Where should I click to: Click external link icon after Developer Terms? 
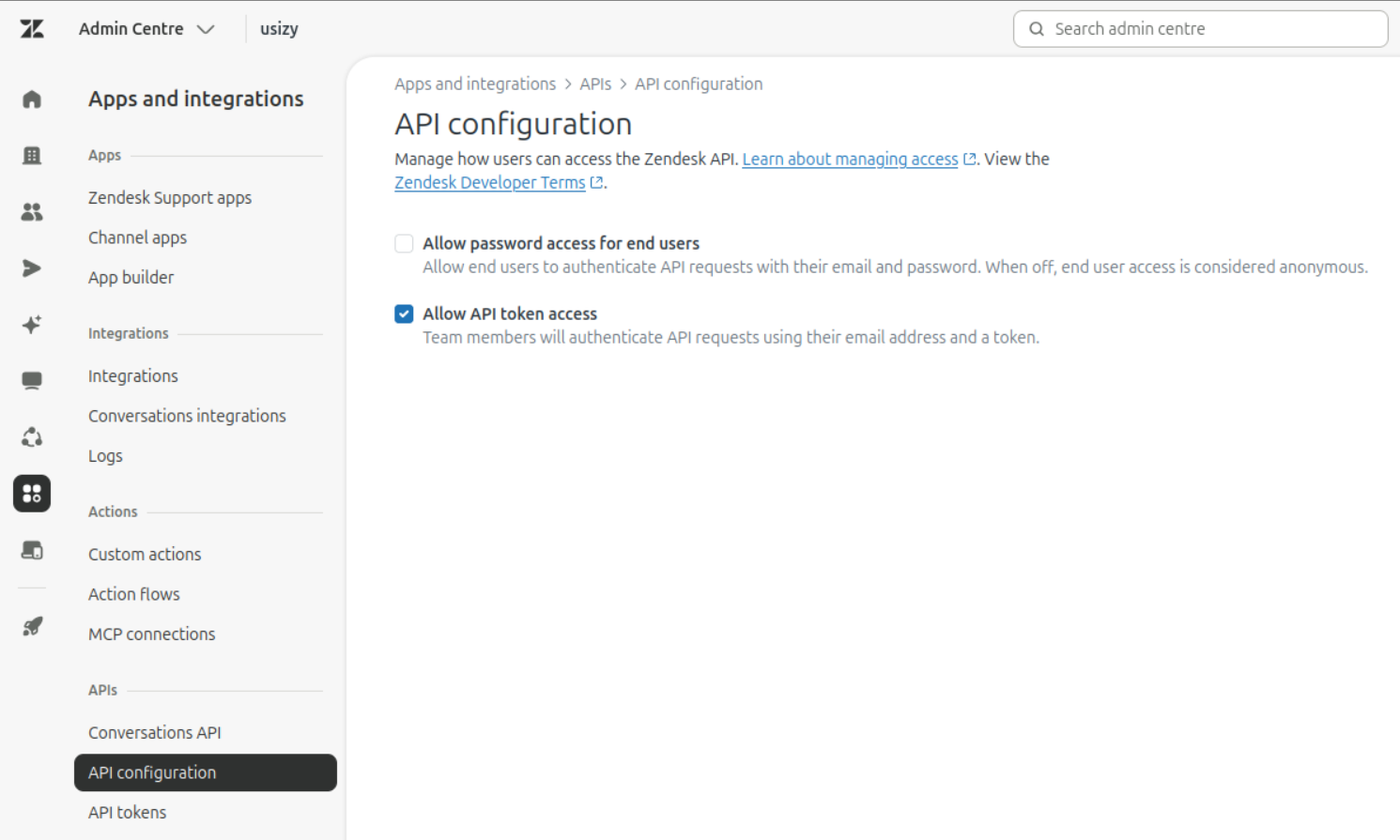click(596, 183)
